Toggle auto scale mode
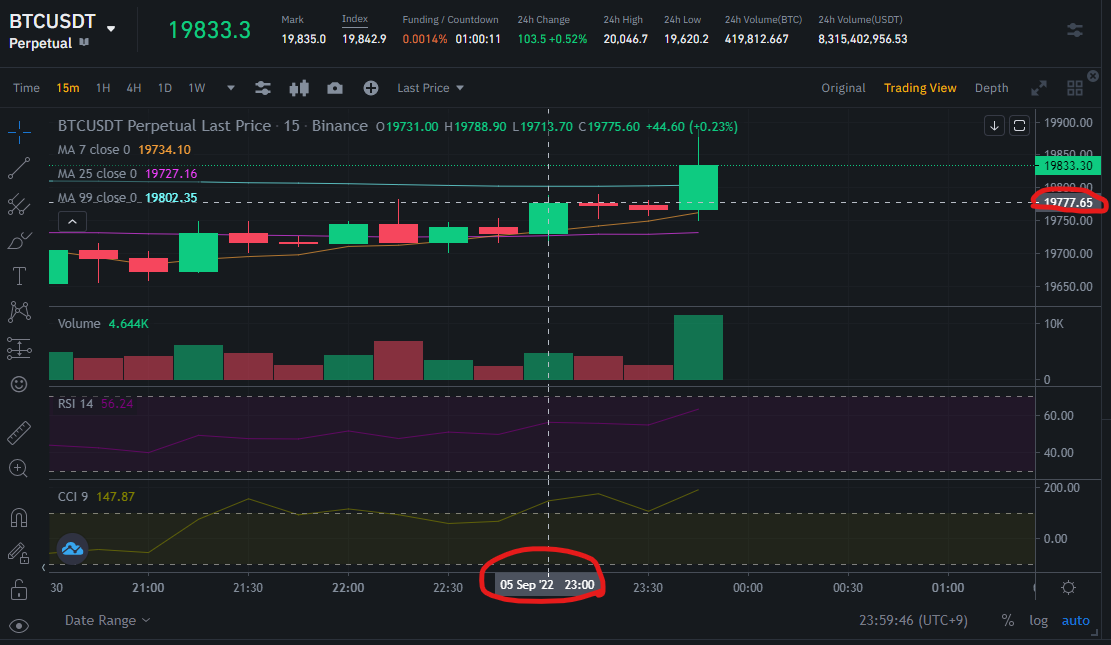The image size is (1111, 645). click(1075, 620)
